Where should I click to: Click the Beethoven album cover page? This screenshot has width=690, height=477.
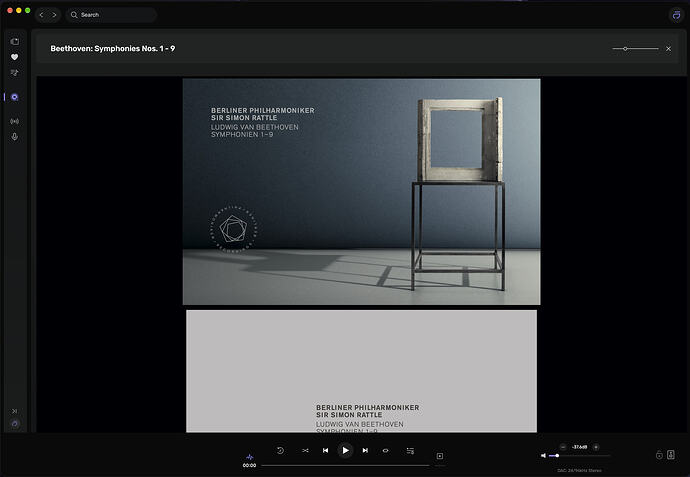pyautogui.click(x=361, y=191)
